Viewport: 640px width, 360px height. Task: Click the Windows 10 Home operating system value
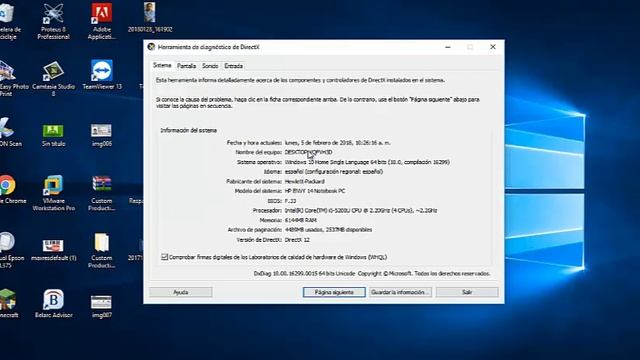[367, 162]
